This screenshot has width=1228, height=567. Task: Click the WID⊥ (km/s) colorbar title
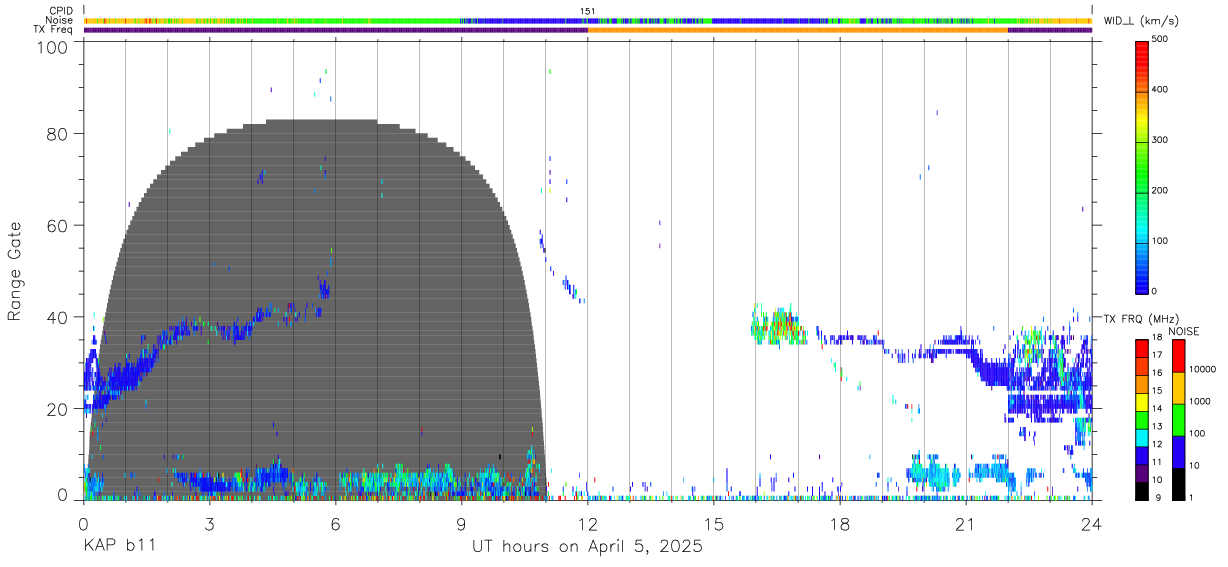[x=1142, y=21]
